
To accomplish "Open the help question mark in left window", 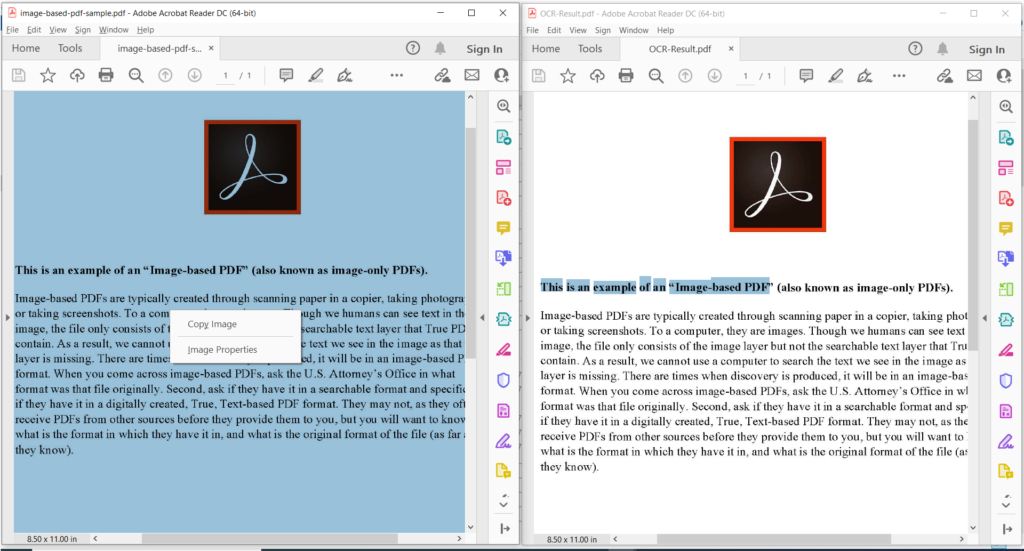I will tap(413, 48).
